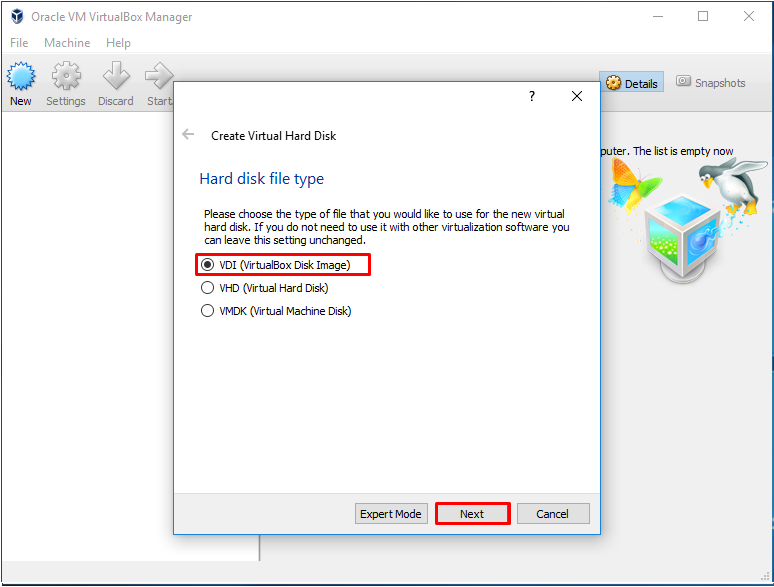The image size is (774, 587).
Task: Click the Expert Mode button
Action: pyautogui.click(x=391, y=514)
